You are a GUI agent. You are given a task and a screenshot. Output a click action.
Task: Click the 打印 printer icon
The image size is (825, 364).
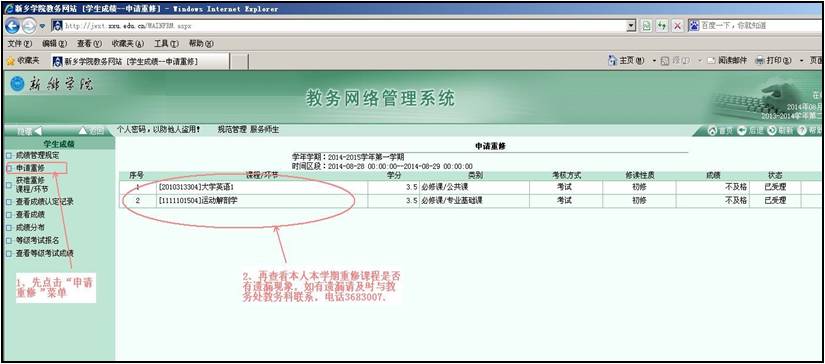point(760,61)
